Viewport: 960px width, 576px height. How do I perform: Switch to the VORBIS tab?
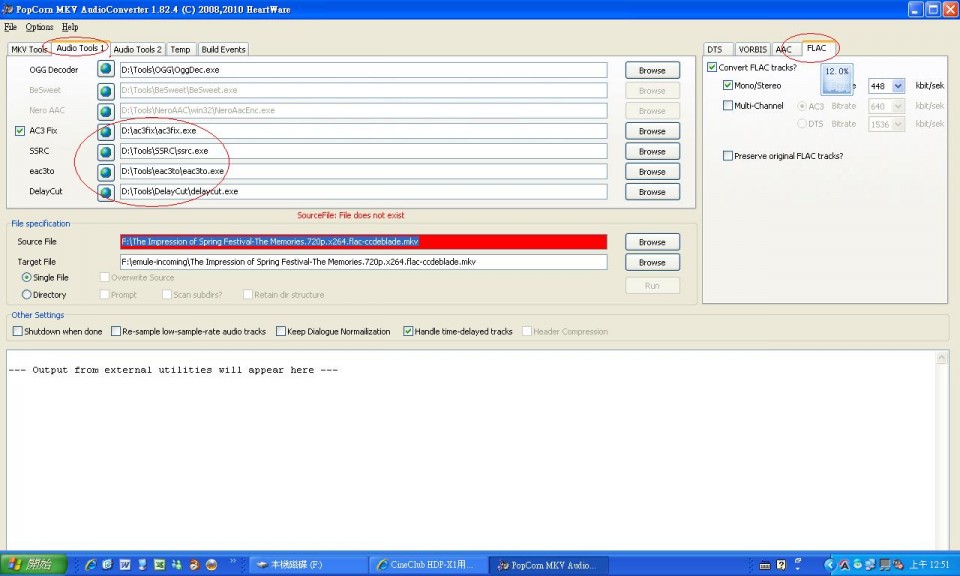pyautogui.click(x=752, y=50)
